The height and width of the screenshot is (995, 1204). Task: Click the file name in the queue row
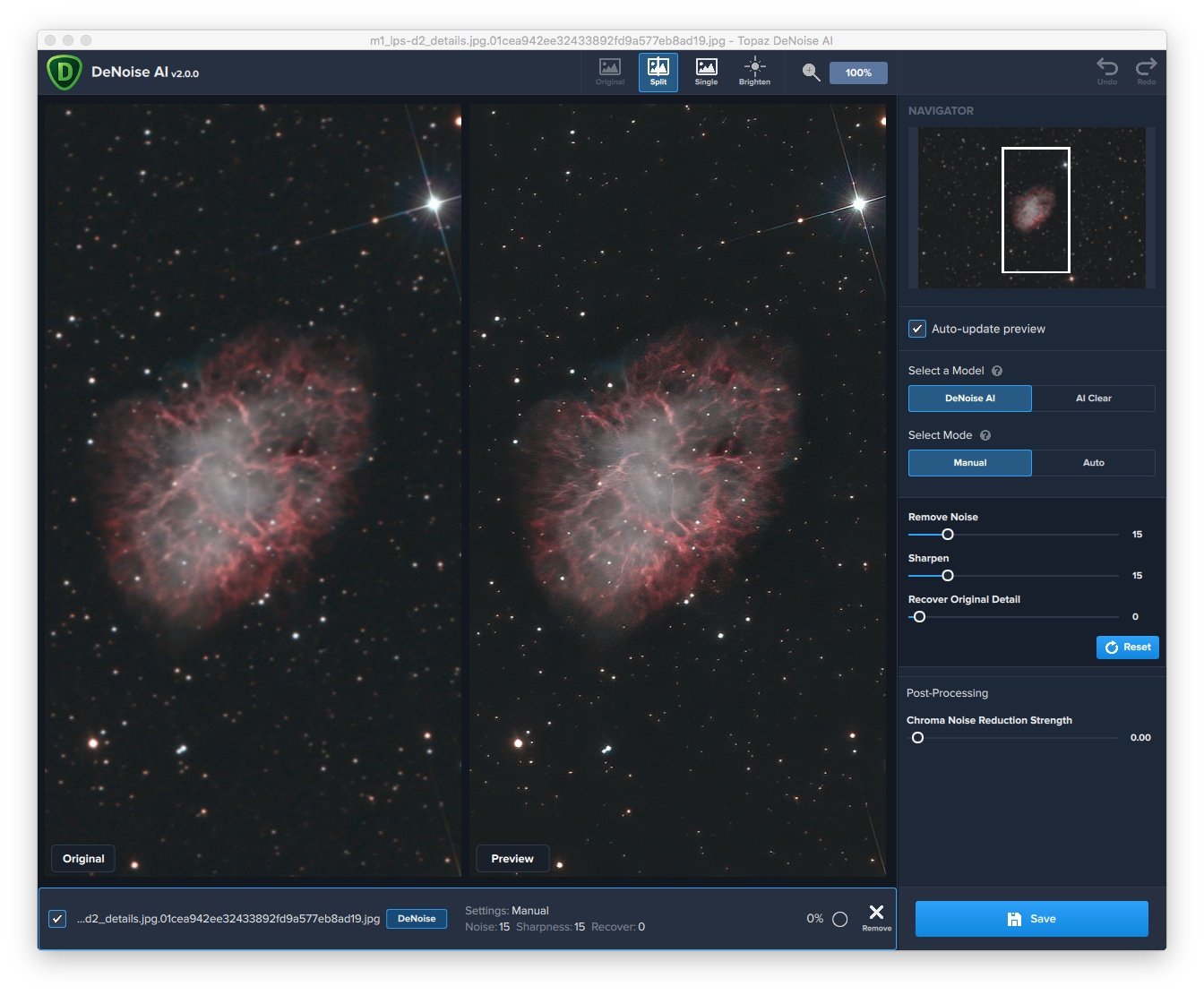[228, 919]
